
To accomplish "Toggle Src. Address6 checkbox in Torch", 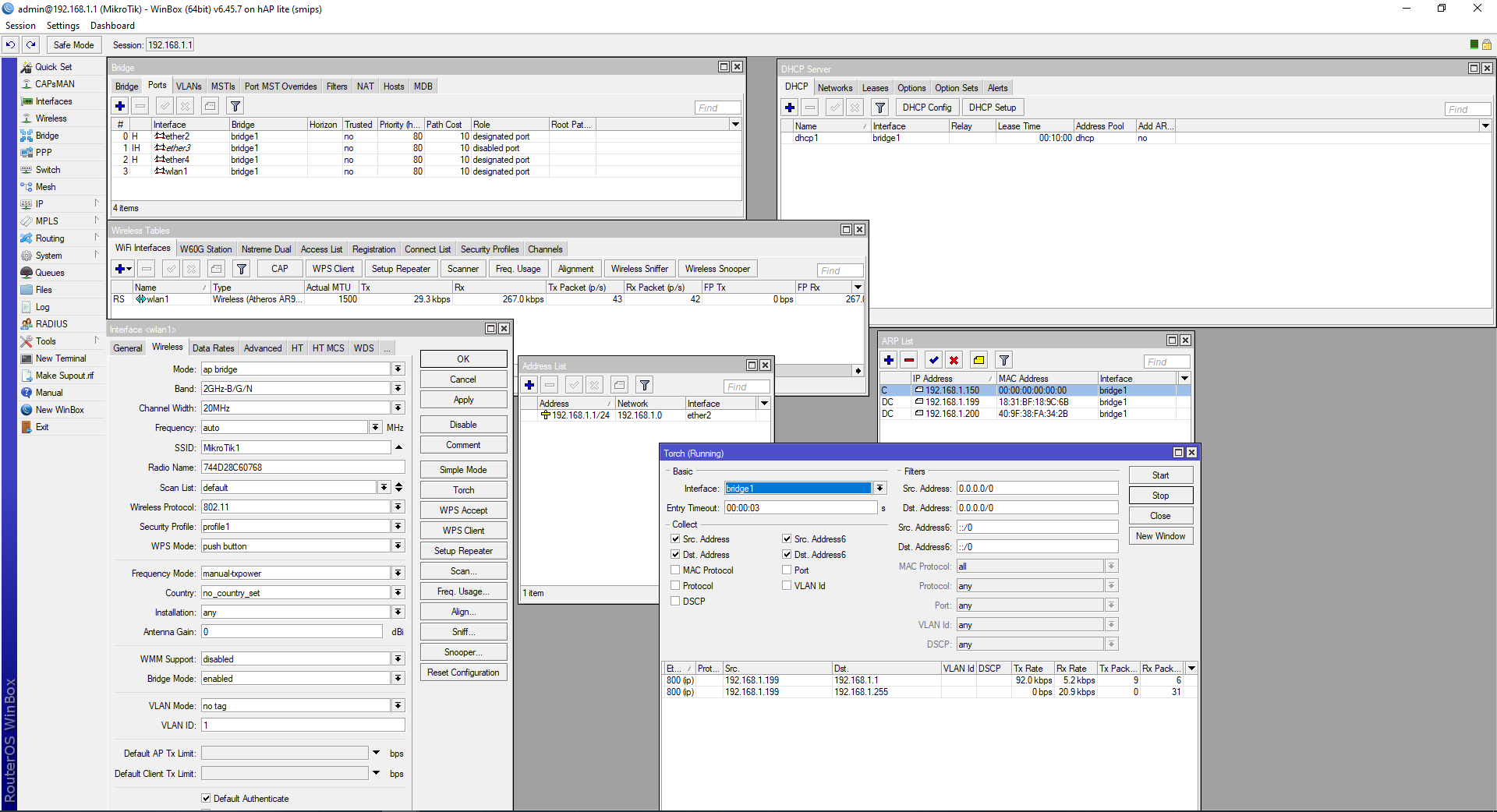I will tap(787, 539).
